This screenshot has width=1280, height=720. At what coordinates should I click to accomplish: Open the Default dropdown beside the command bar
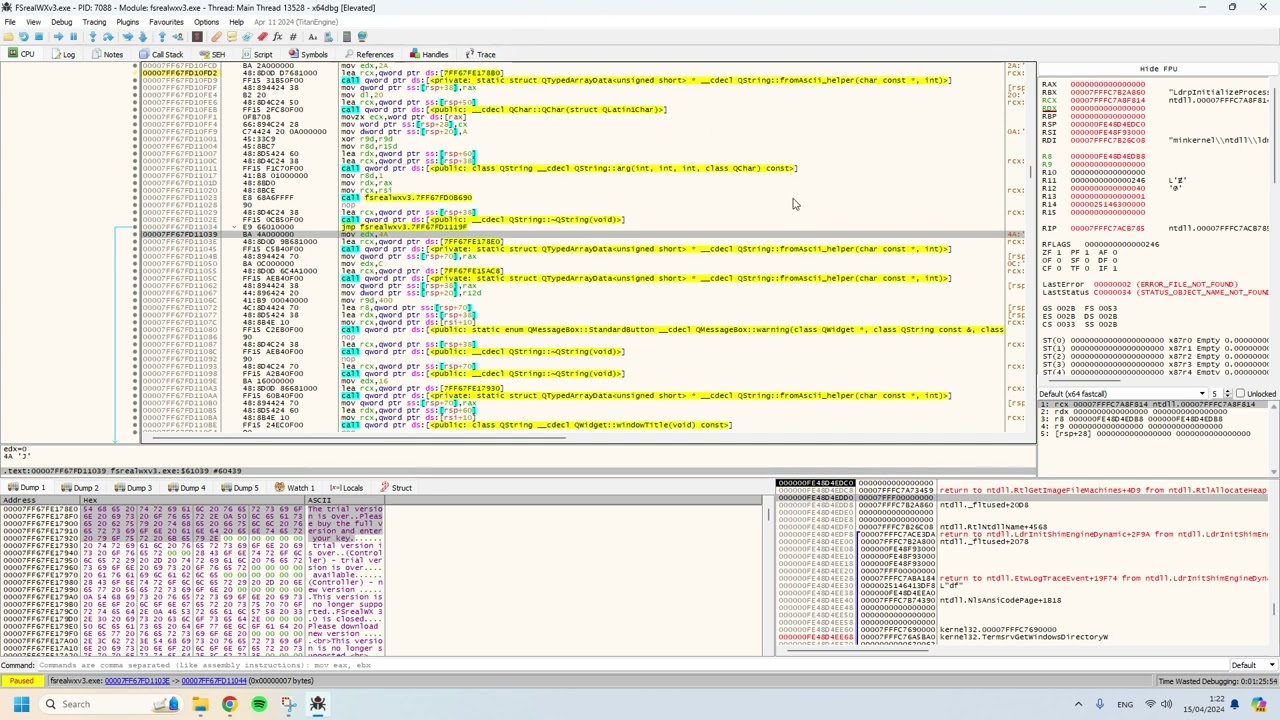pyautogui.click(x=1252, y=665)
